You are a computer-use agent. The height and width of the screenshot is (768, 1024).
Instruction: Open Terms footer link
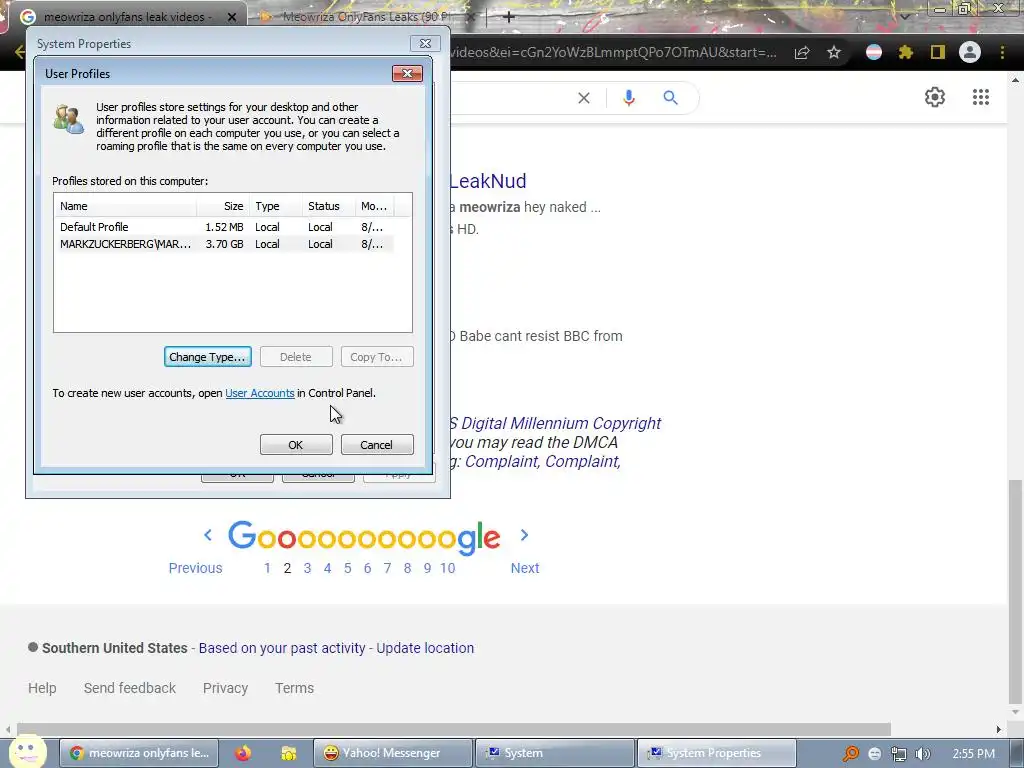(294, 688)
